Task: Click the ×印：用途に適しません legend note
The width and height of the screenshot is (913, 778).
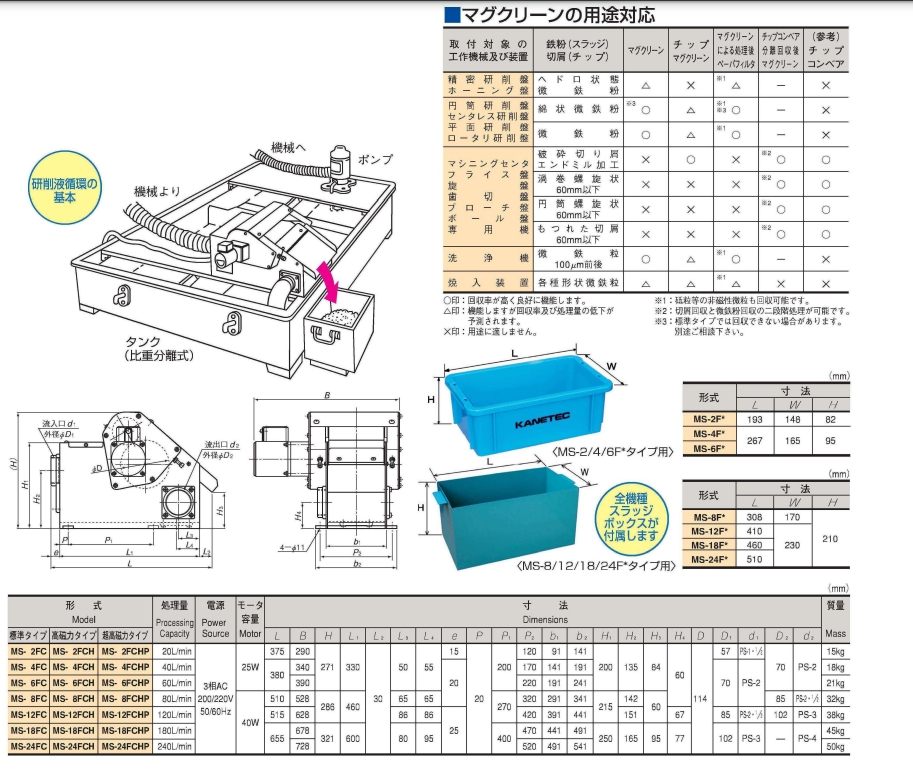Action: coord(490,332)
